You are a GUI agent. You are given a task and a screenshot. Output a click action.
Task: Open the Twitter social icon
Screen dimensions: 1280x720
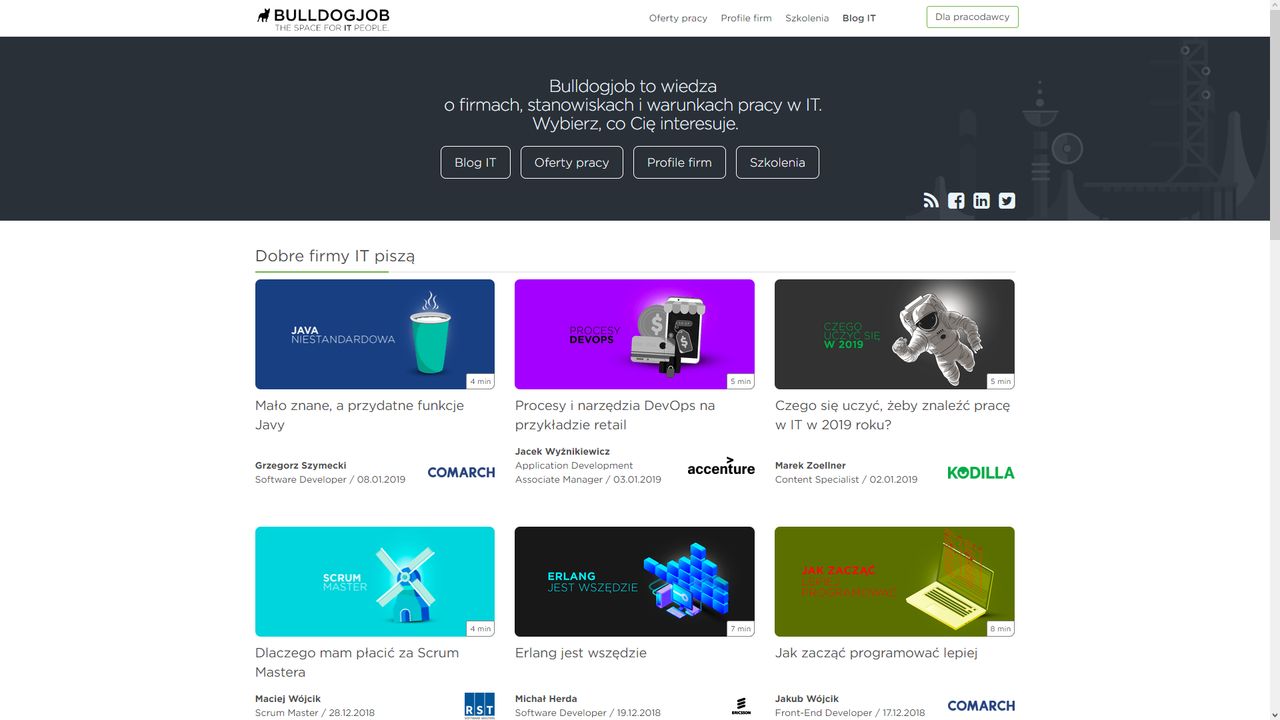click(x=1007, y=200)
